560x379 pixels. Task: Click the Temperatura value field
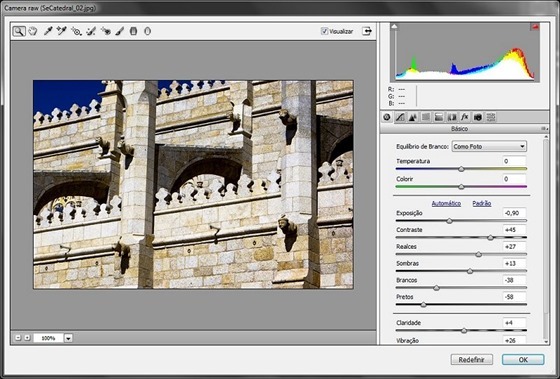[514, 161]
